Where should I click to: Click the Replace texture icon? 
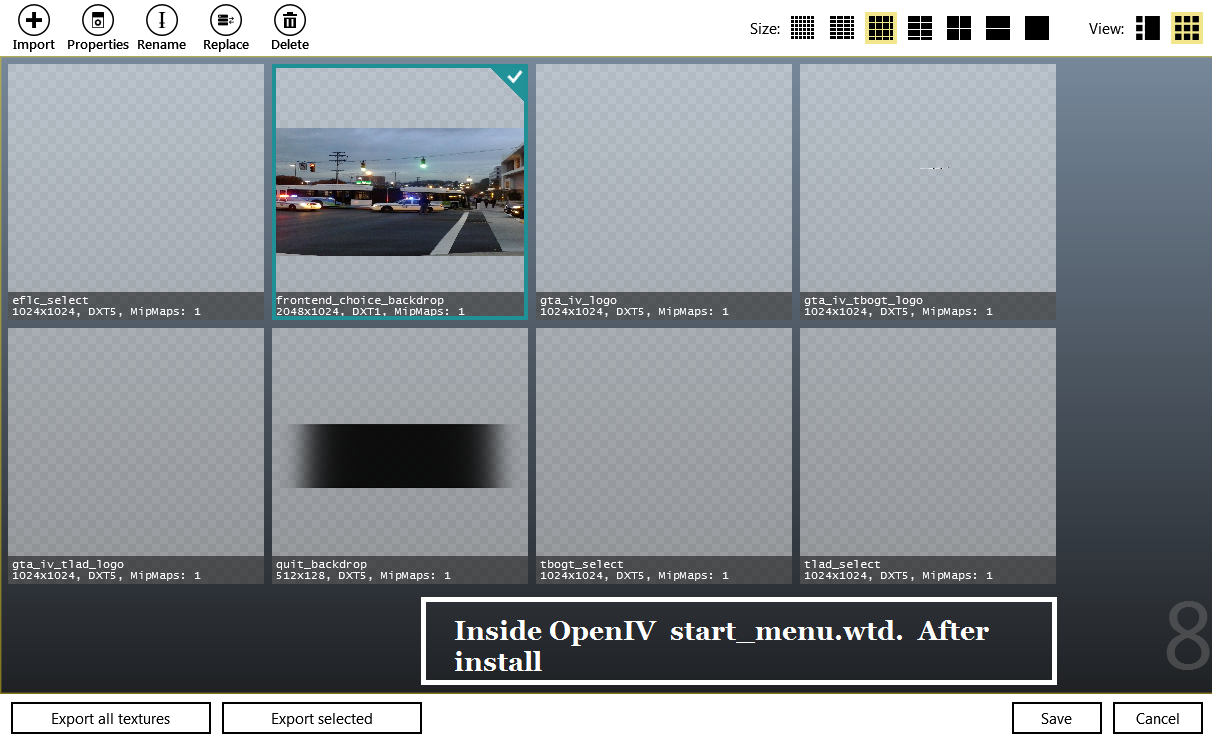tap(226, 20)
